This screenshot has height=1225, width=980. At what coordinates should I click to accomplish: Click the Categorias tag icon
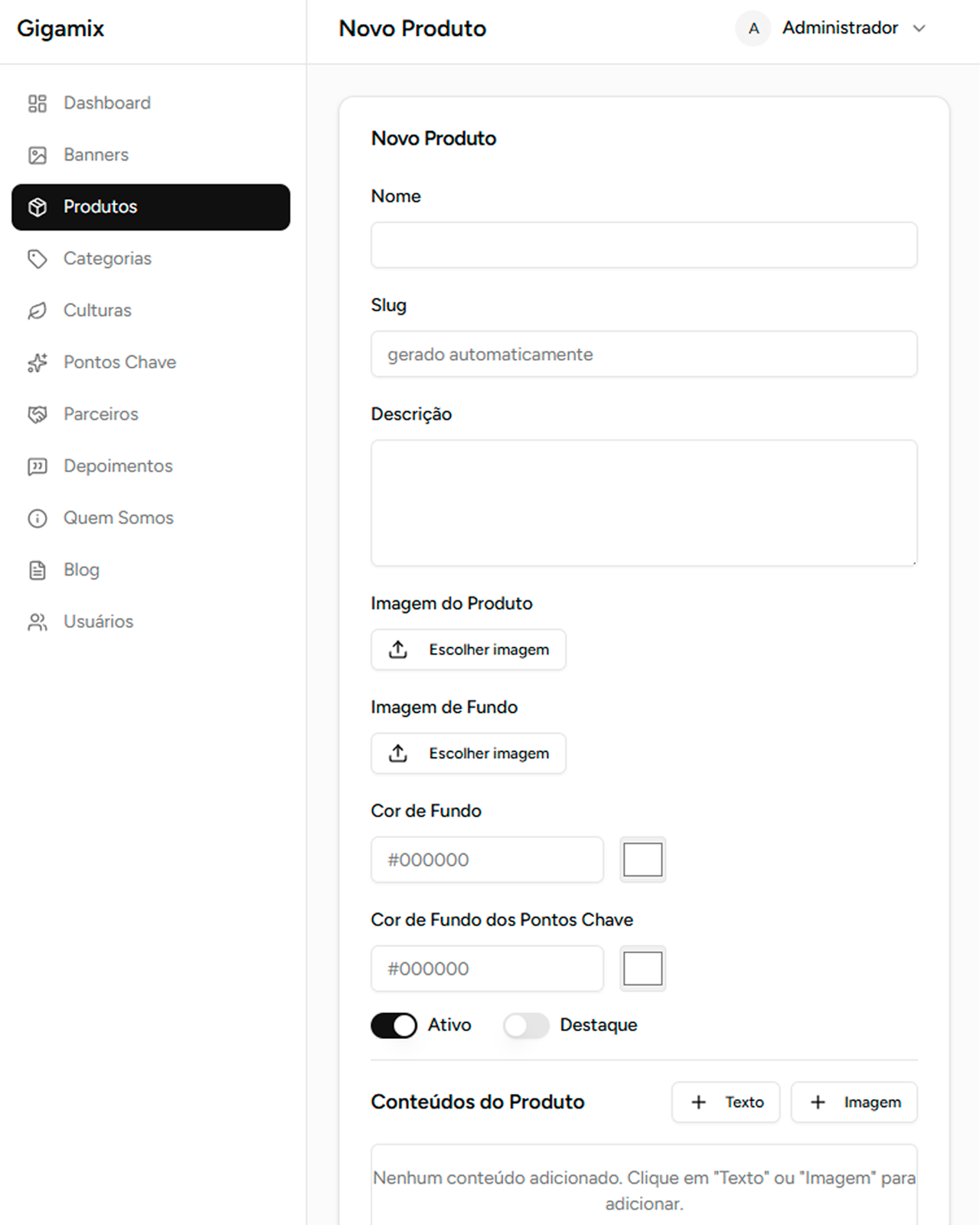[36, 259]
